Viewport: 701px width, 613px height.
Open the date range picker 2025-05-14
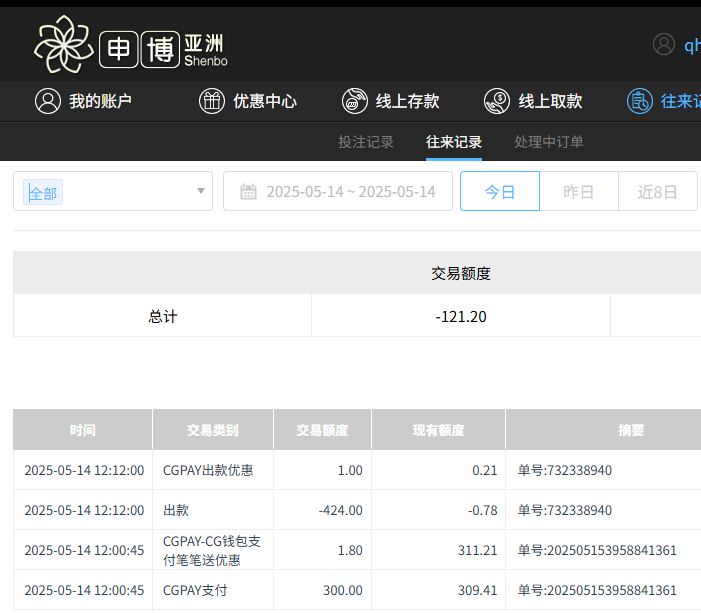[x=350, y=191]
